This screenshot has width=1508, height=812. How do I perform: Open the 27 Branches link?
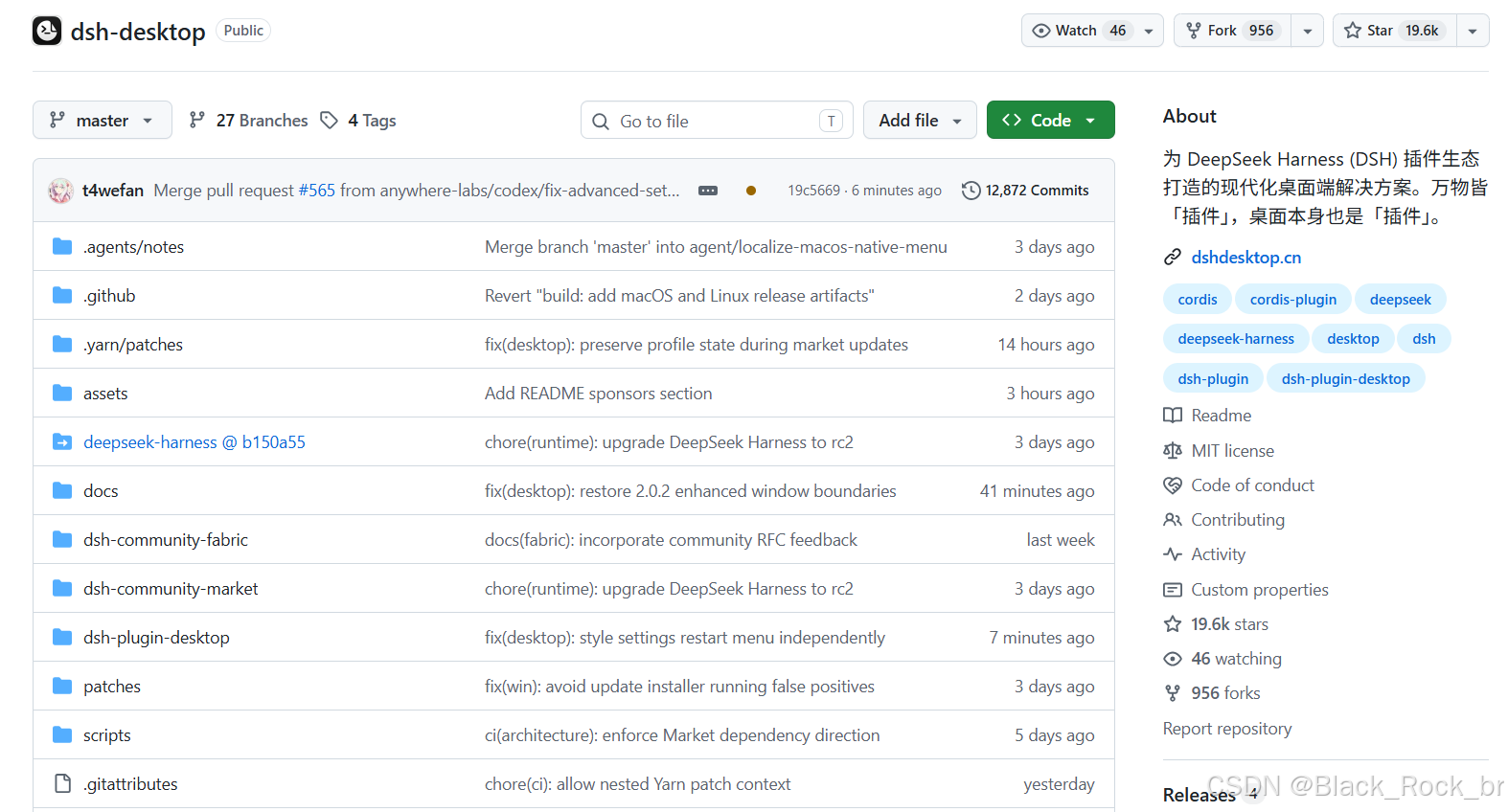coord(249,120)
